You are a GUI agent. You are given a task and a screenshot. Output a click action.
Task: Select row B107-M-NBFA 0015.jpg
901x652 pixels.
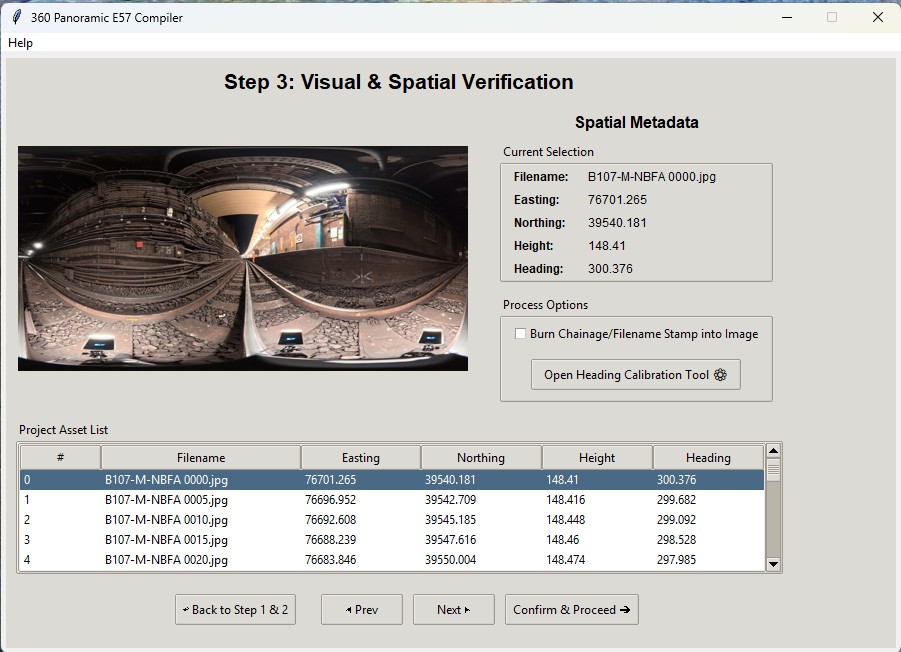[x=392, y=540]
